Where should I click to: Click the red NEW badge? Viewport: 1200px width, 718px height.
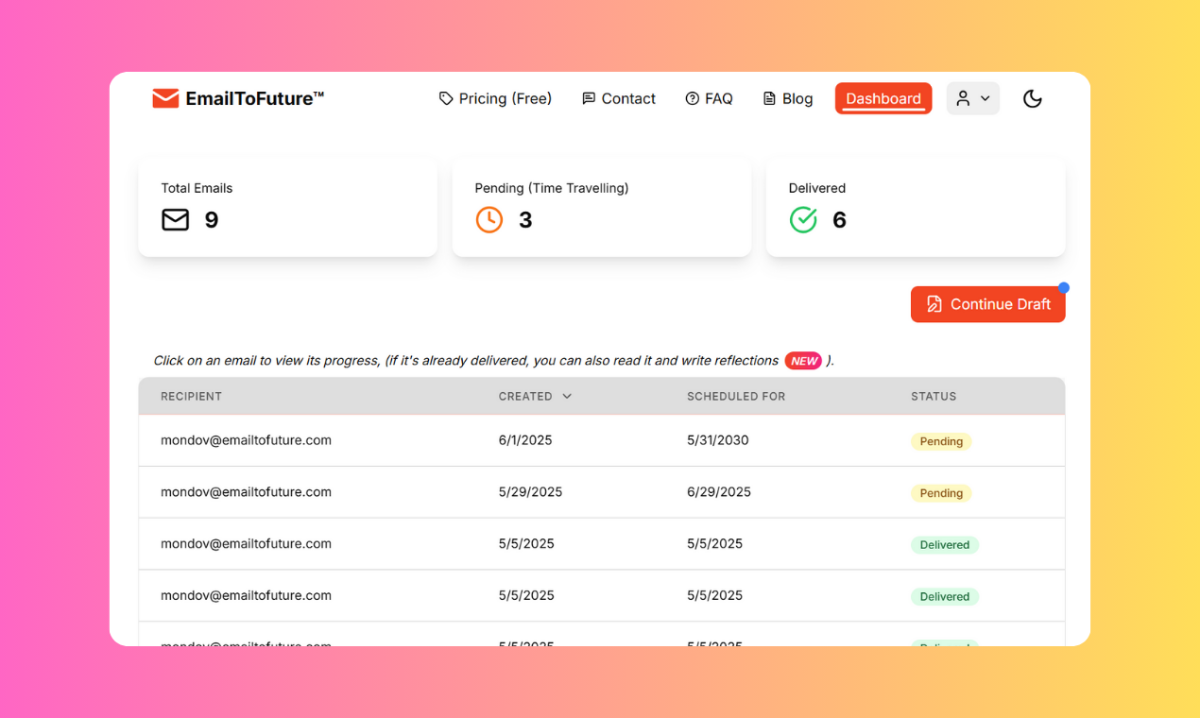[803, 361]
